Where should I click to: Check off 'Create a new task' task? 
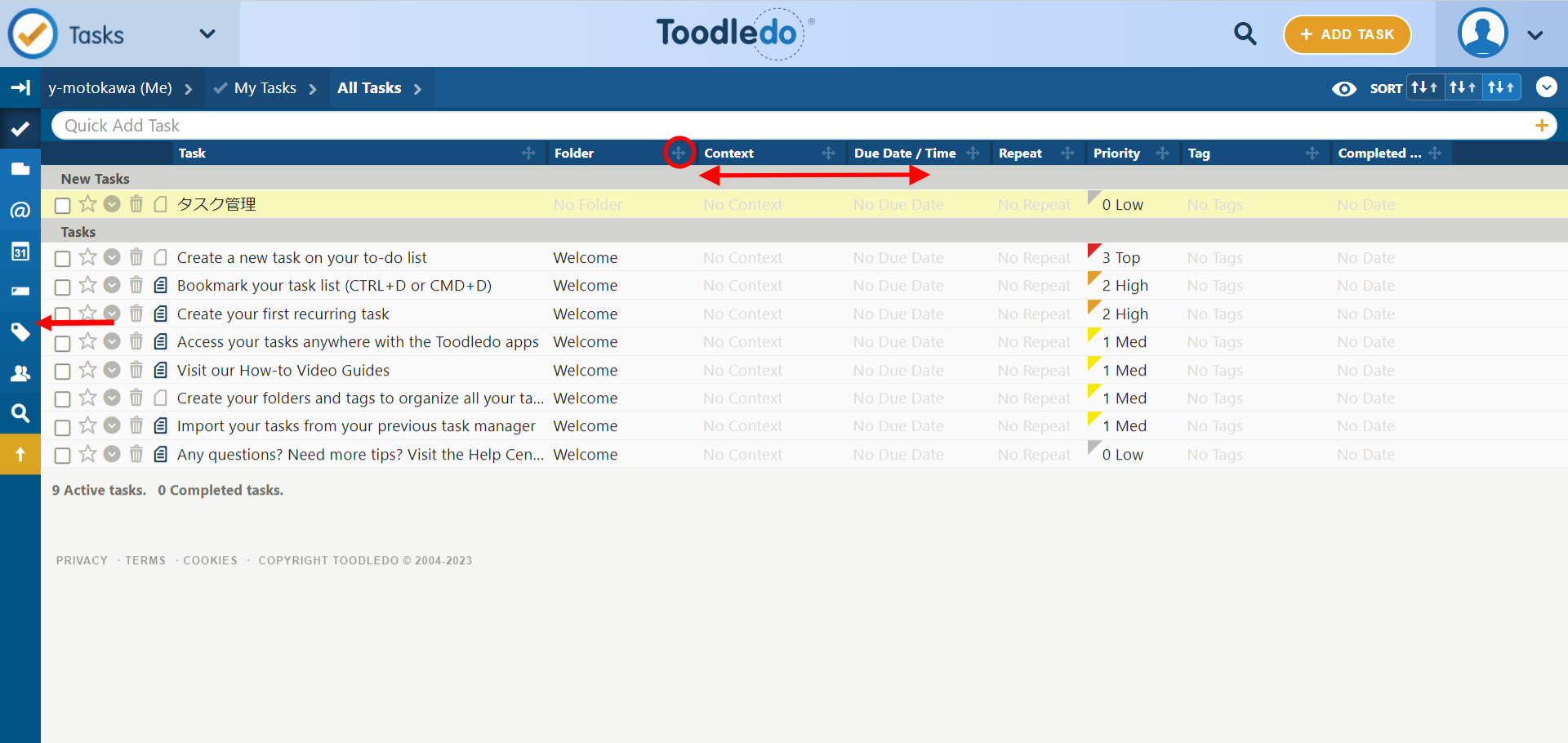[x=62, y=259]
